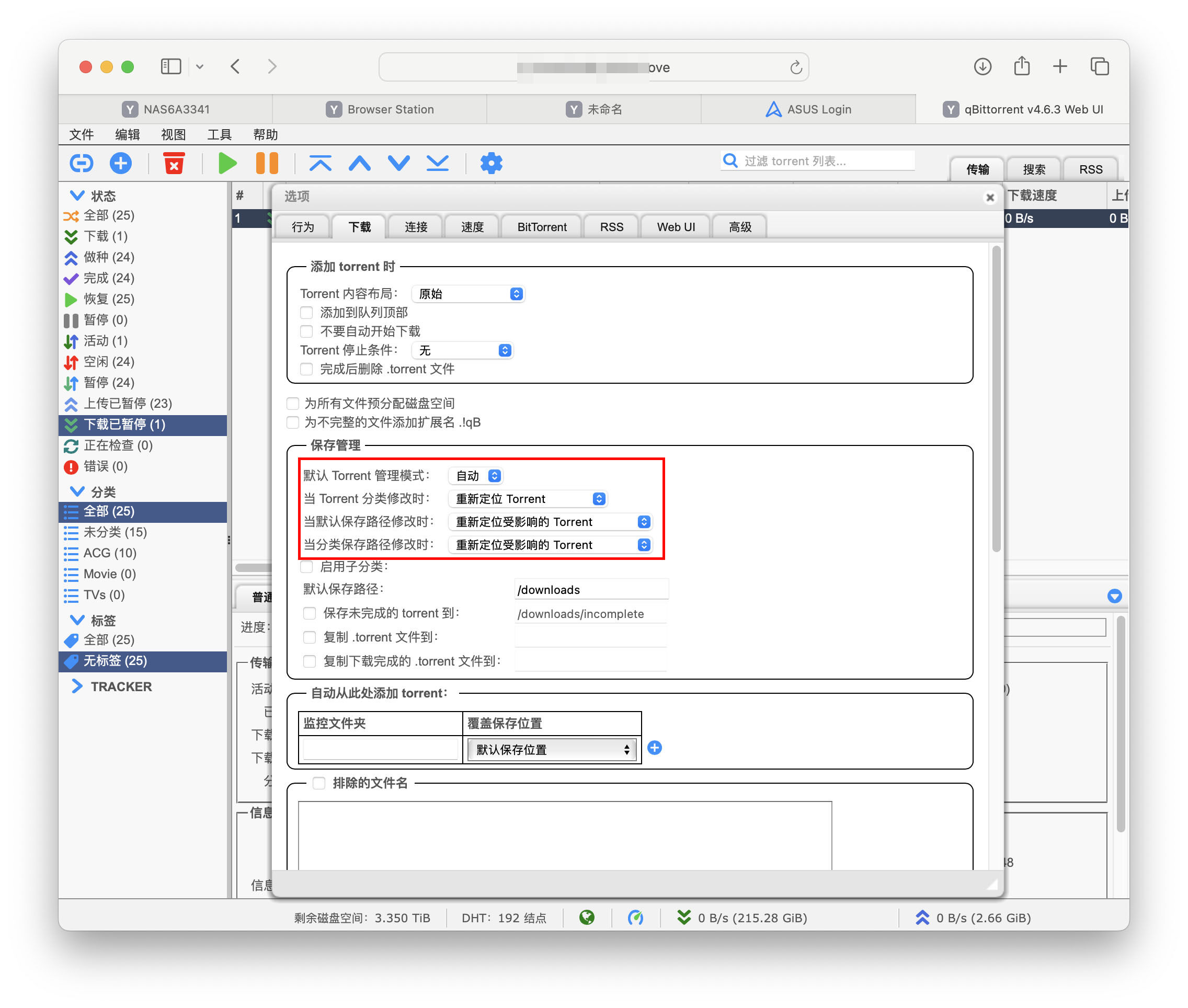Check 复制下载完成的 .torrent 文件到 option
The width and height of the screenshot is (1188, 1008).
[x=309, y=661]
